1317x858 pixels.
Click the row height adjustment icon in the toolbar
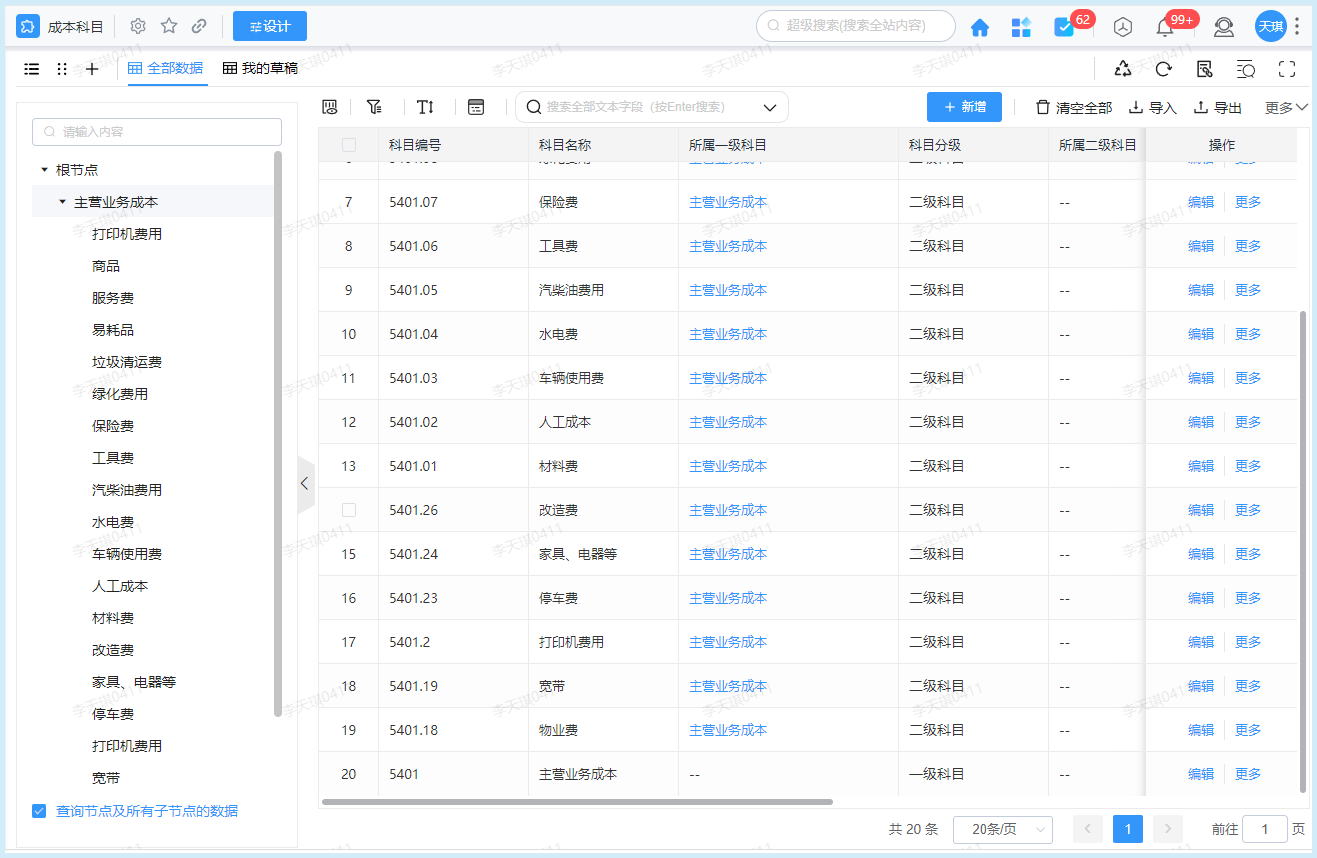[x=425, y=106]
